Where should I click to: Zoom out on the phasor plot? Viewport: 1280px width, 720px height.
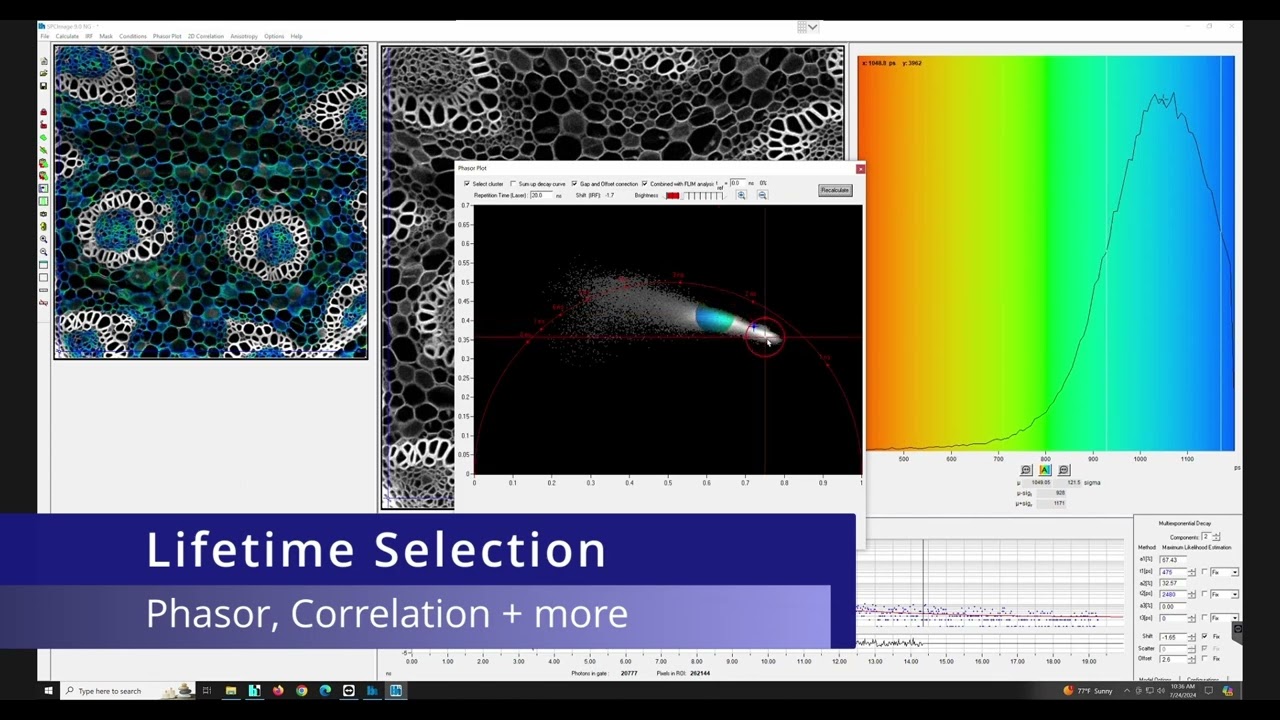(762, 195)
